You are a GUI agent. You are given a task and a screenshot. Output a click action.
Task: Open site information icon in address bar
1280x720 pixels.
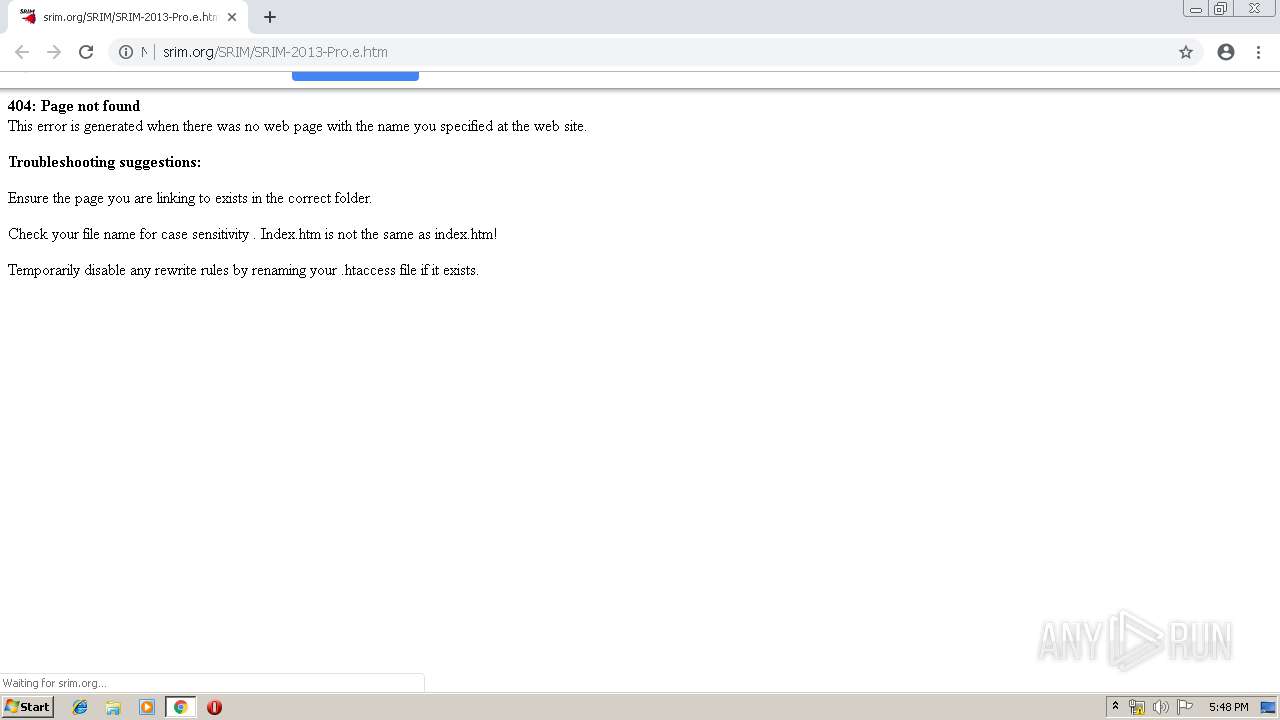126,52
